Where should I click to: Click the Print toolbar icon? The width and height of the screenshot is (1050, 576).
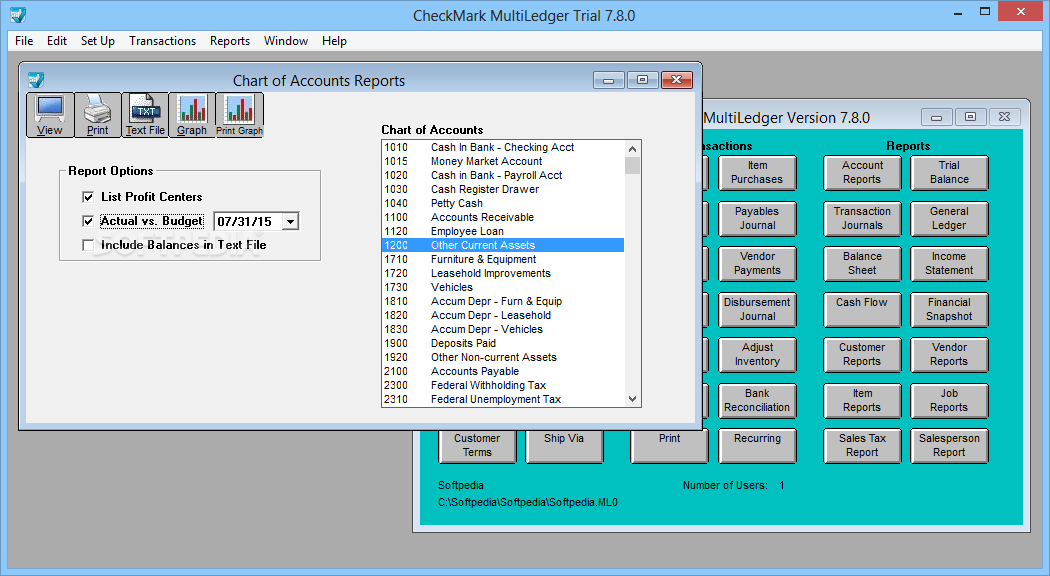[x=97, y=115]
